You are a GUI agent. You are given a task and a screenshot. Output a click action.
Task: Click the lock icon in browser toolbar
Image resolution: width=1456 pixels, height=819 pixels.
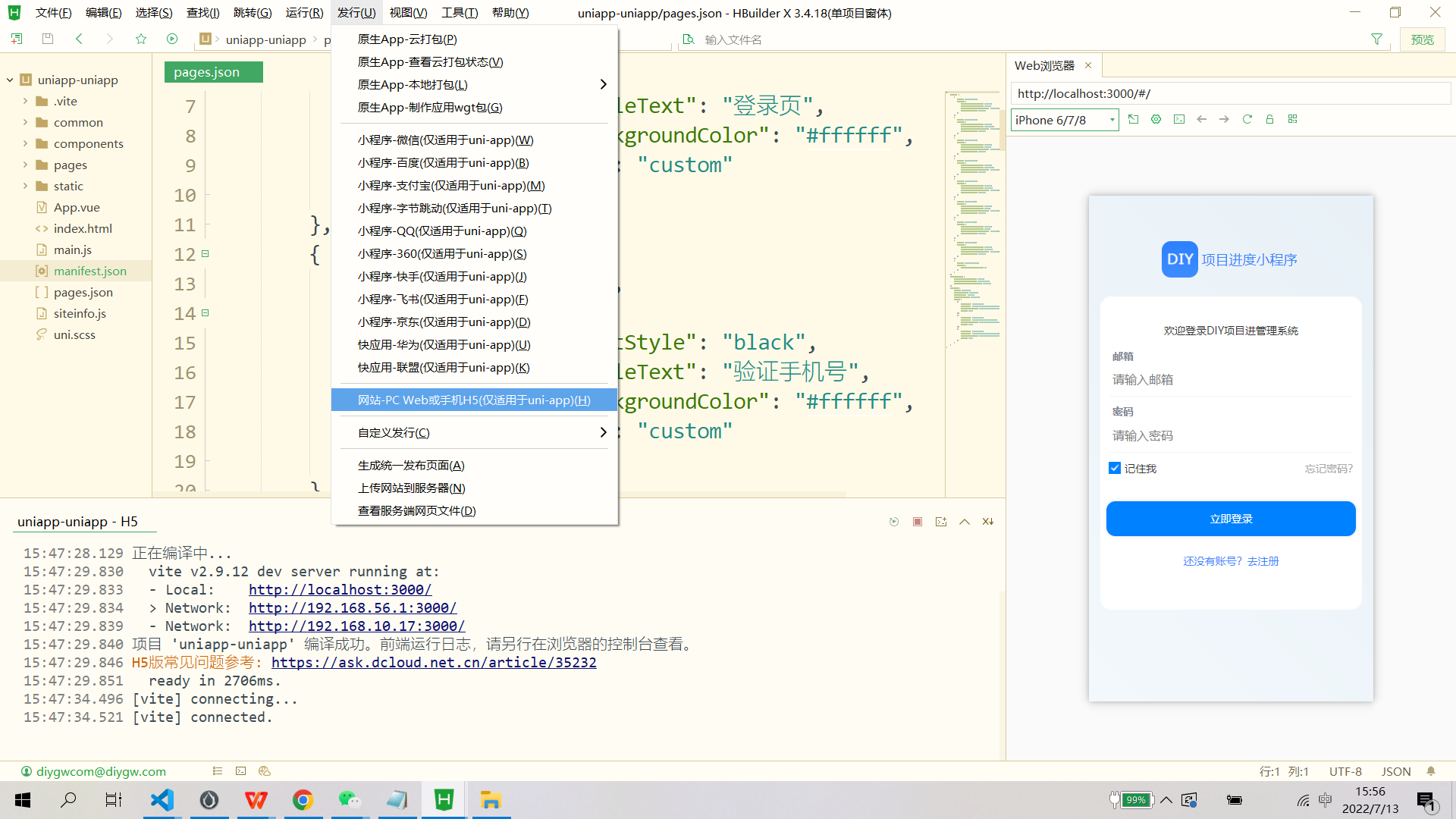[x=1270, y=119]
